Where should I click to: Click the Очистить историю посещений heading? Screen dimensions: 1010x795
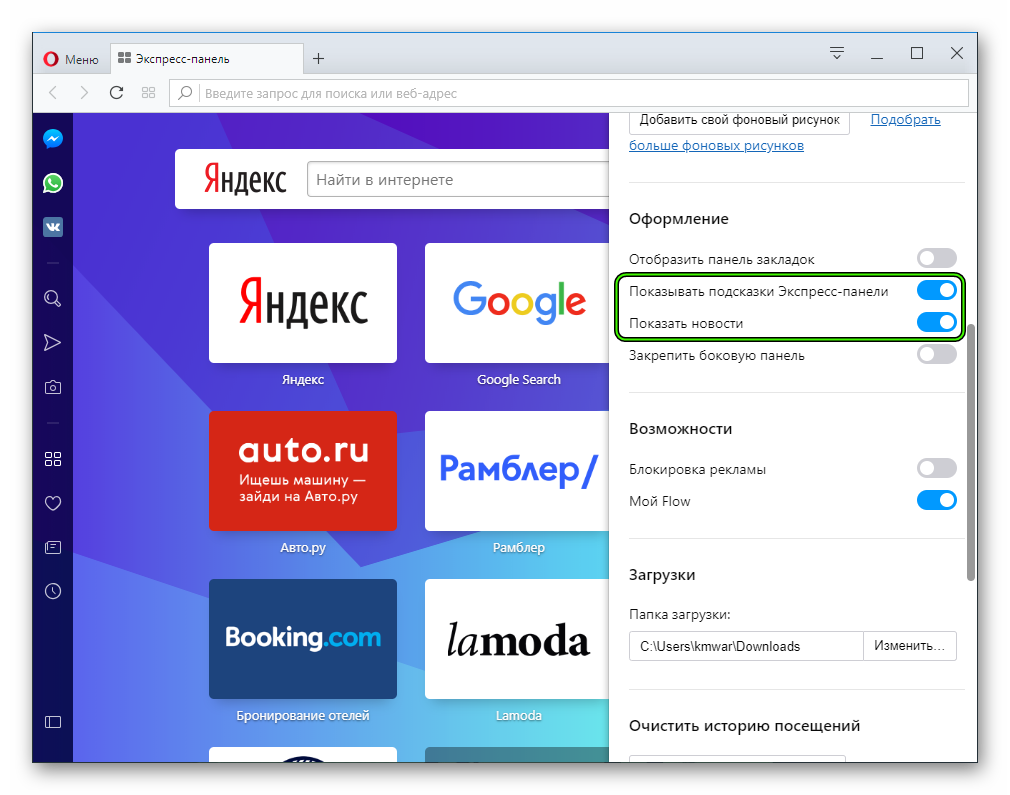[x=745, y=726]
